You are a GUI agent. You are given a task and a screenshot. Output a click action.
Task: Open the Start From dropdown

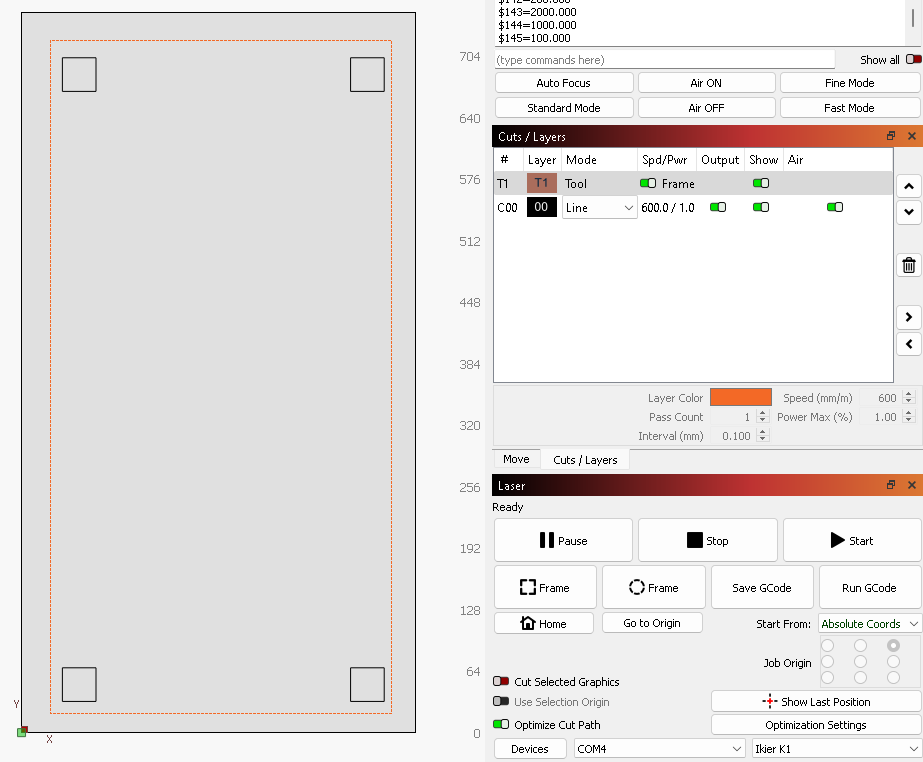coord(869,623)
